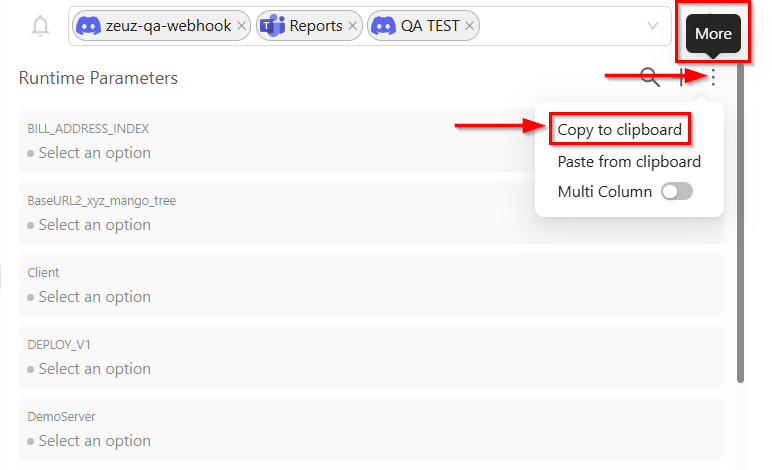The image size is (772, 470).
Task: Select Copy to clipboard menu item
Action: [619, 129]
